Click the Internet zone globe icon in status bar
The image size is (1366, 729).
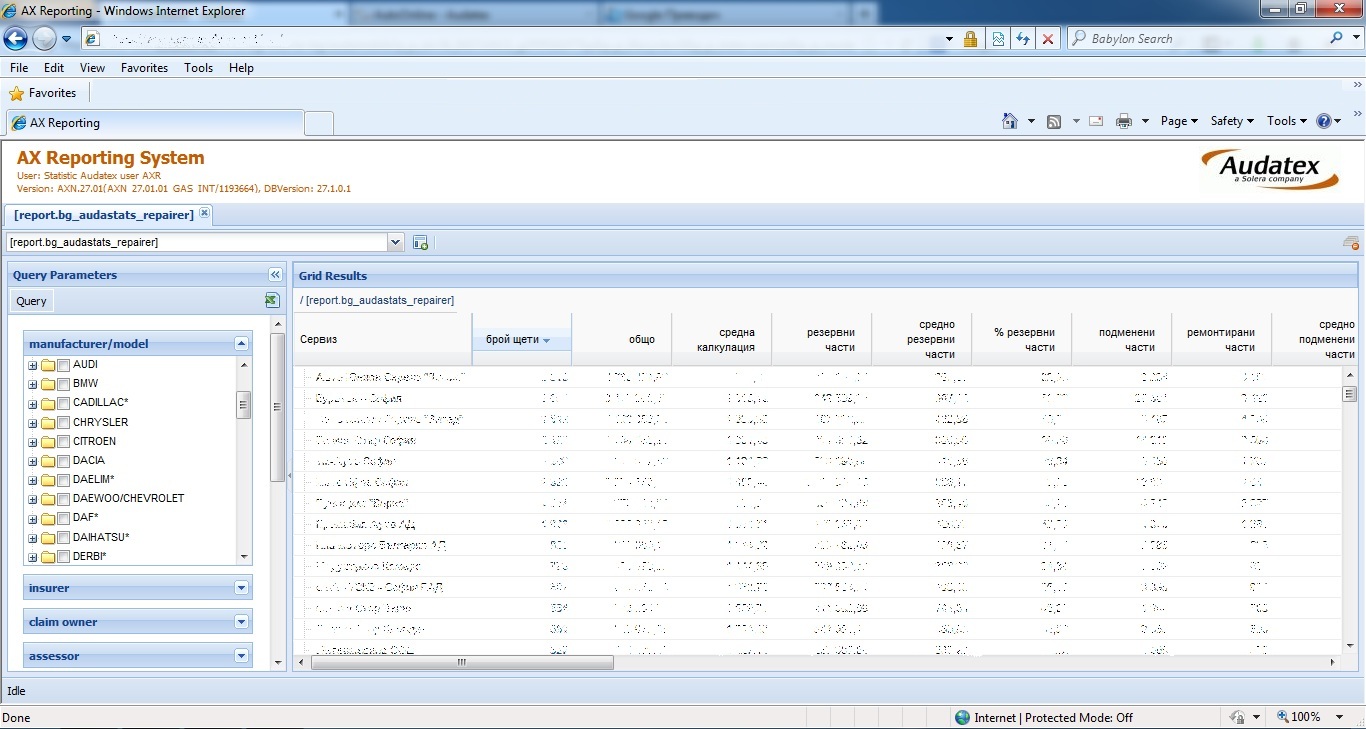963,717
